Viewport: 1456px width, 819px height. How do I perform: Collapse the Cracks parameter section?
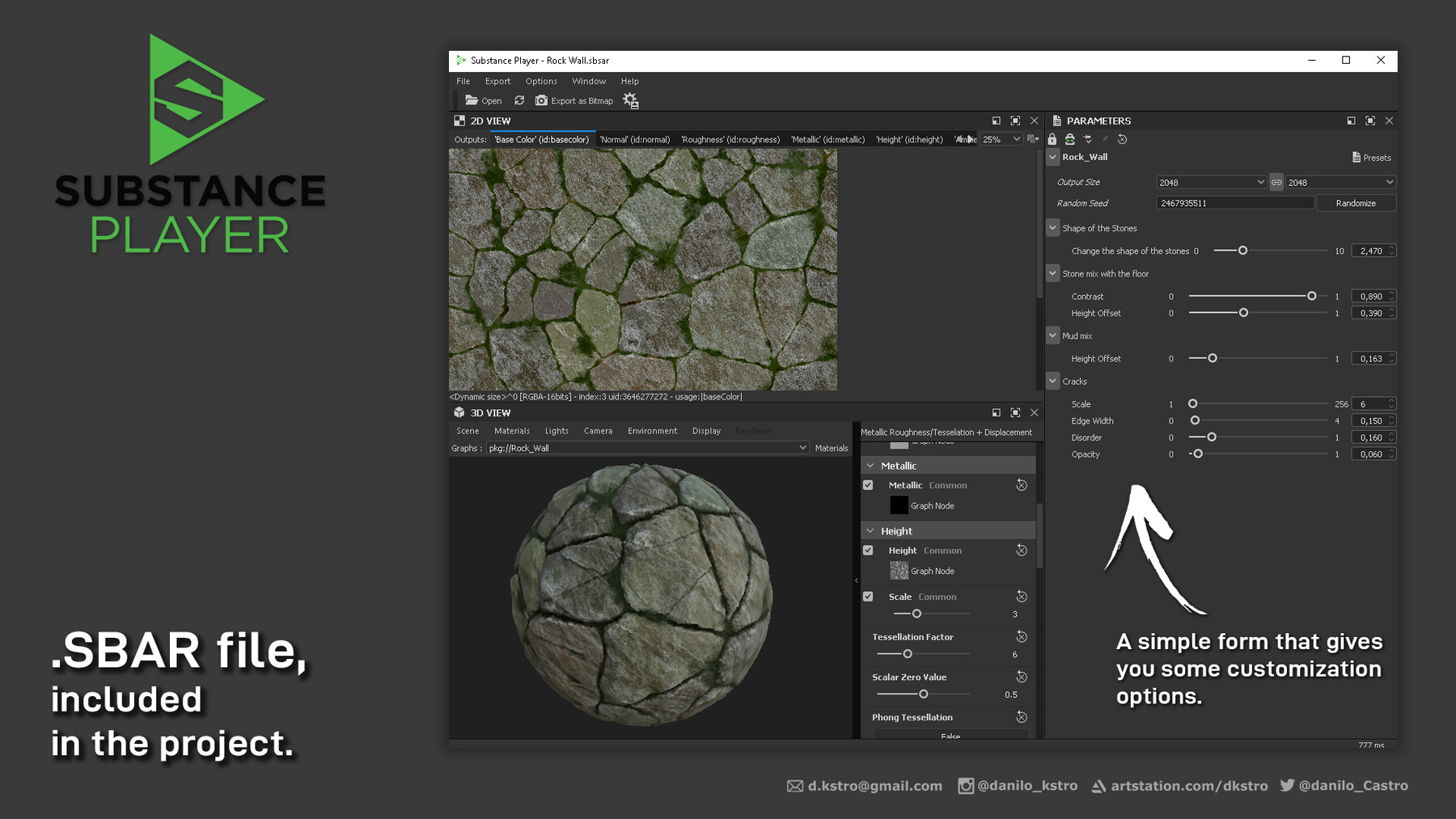1052,381
